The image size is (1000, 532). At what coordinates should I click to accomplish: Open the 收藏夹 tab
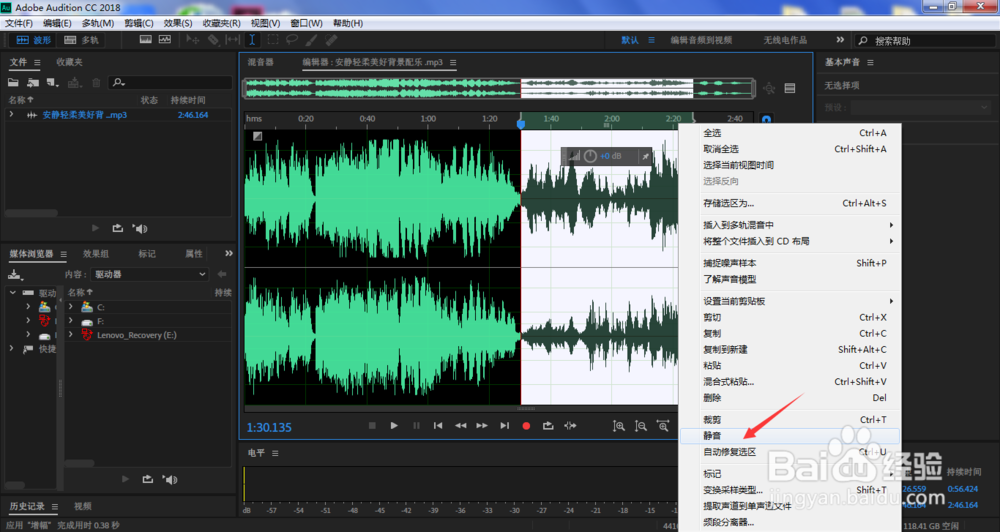tap(69, 62)
